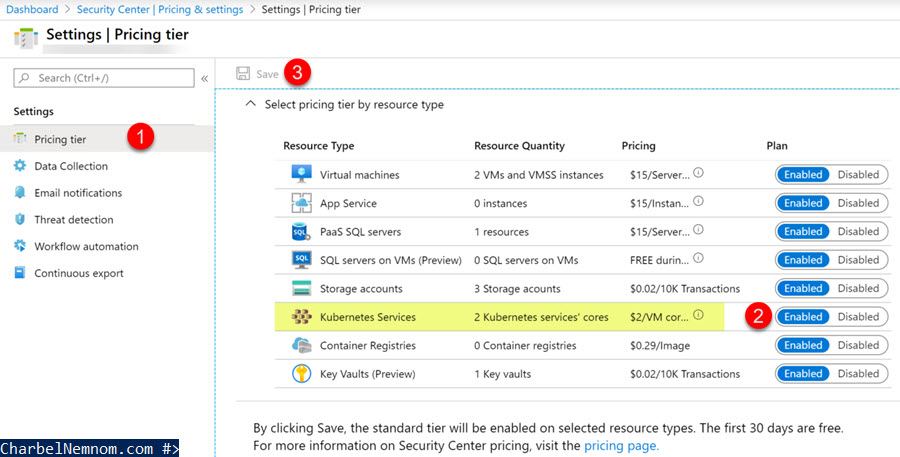Enable the Storage accounts plan
The height and width of the screenshot is (457, 900).
click(x=803, y=288)
